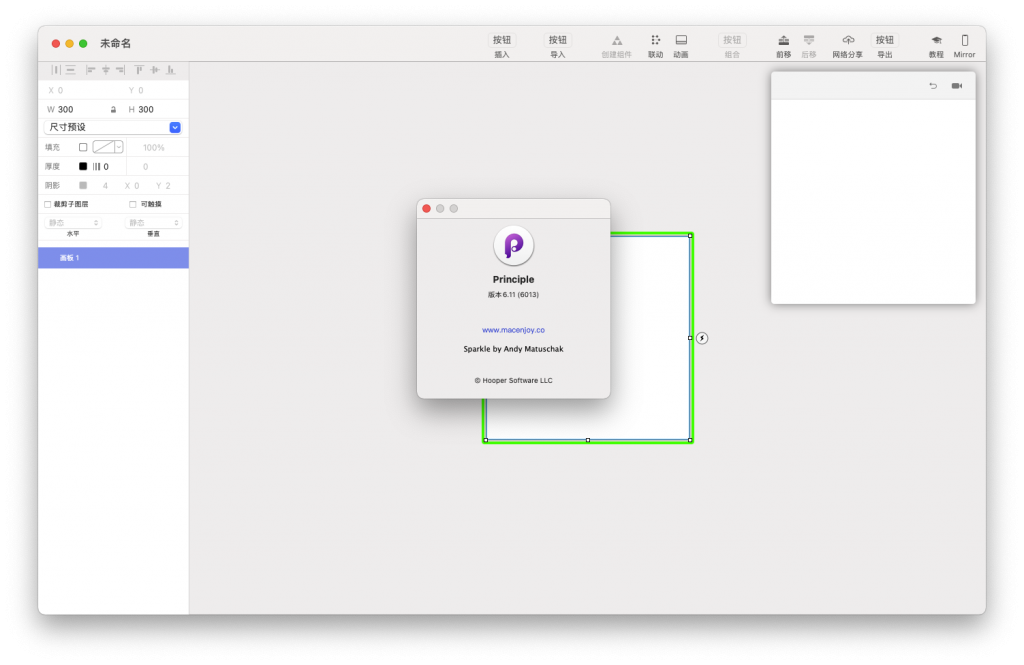
Task: Click the record video icon in preview
Action: (957, 86)
